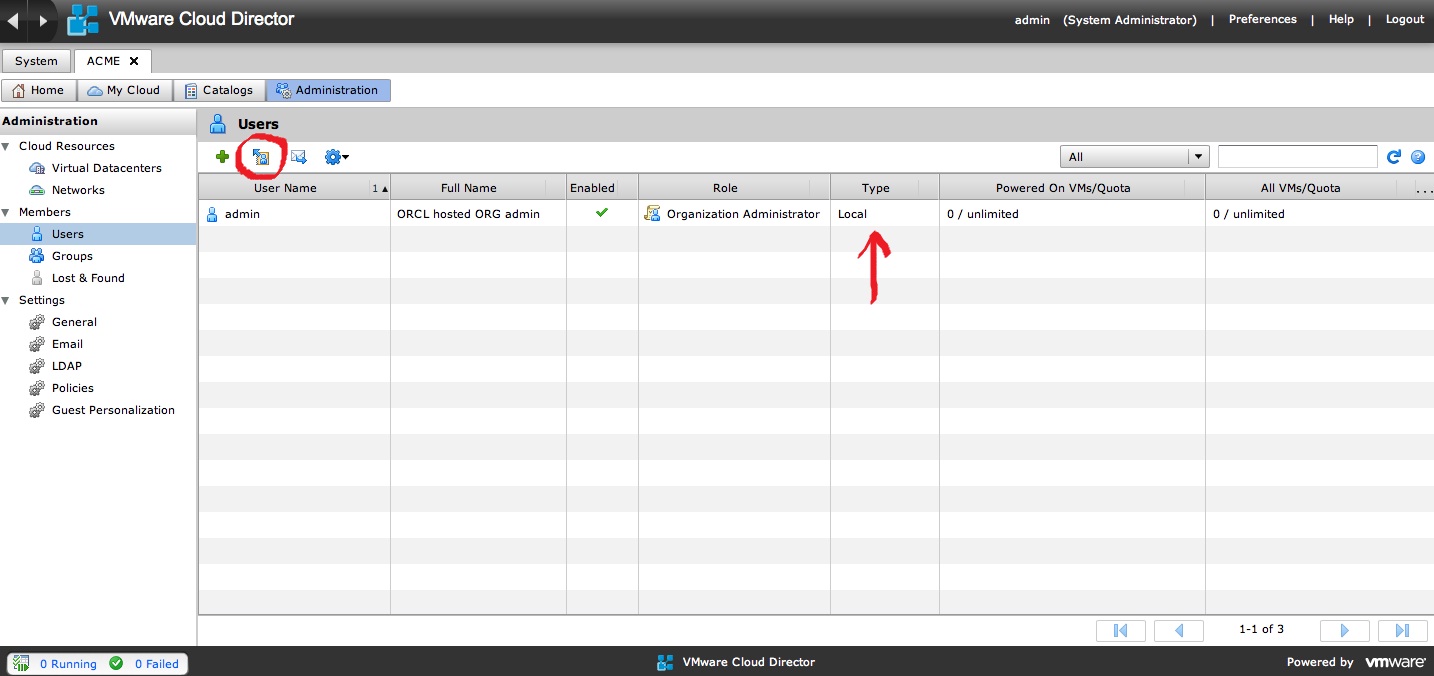Click into the user search field
Screen dimensions: 1434x676
pos(1298,157)
